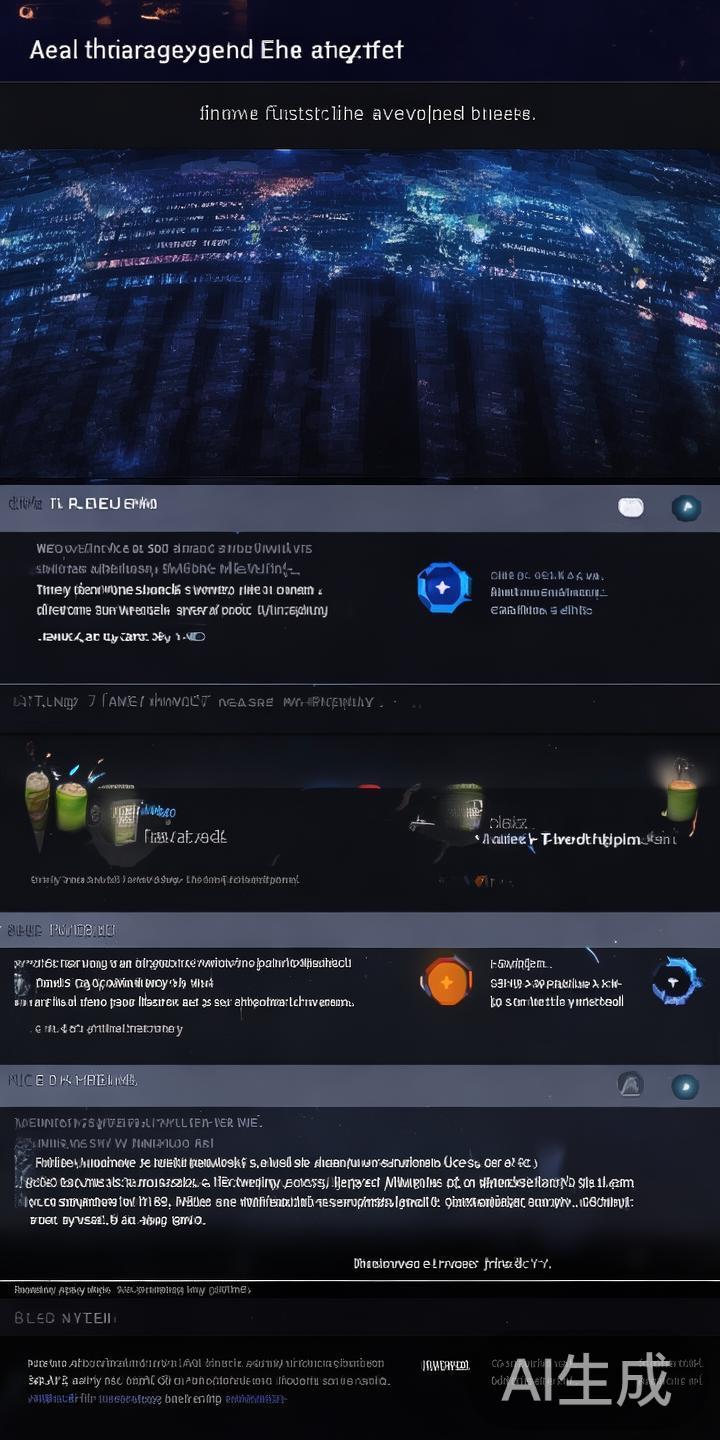The width and height of the screenshot is (720, 1440).
Task: Collapse the third gray section header bar
Action: tap(360, 930)
